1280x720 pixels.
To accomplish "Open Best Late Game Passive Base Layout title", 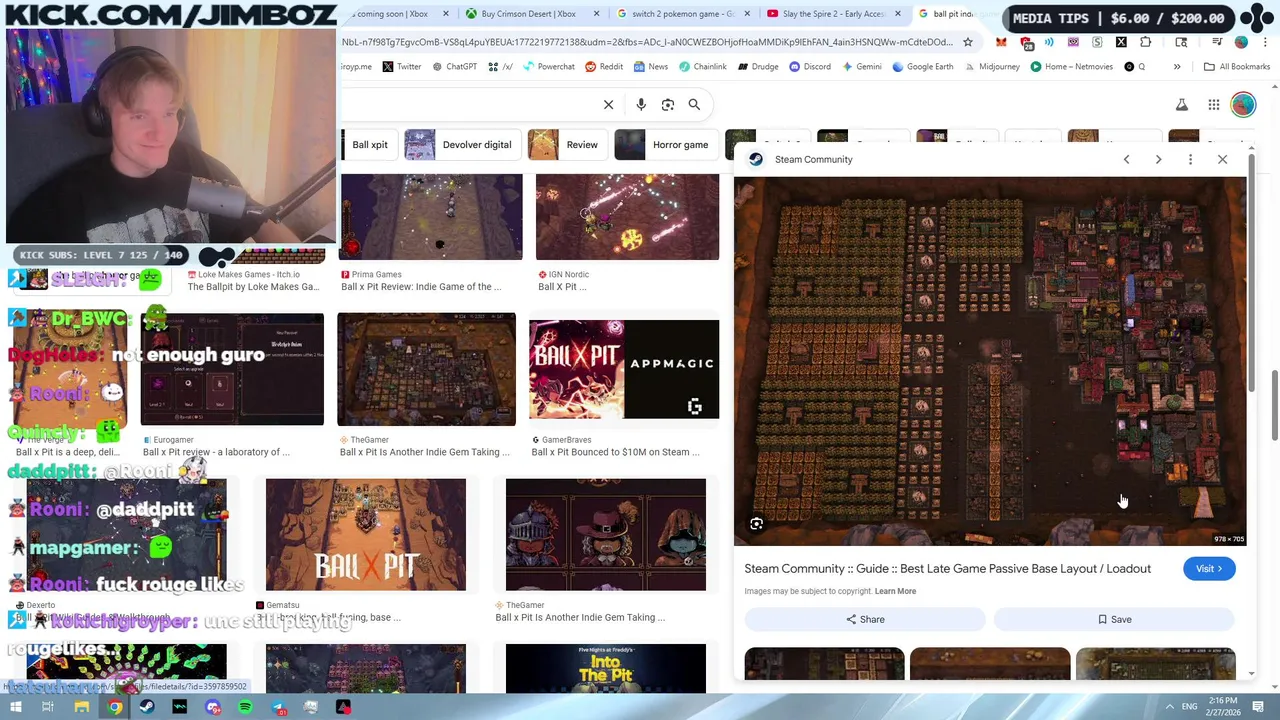I will 947,569.
